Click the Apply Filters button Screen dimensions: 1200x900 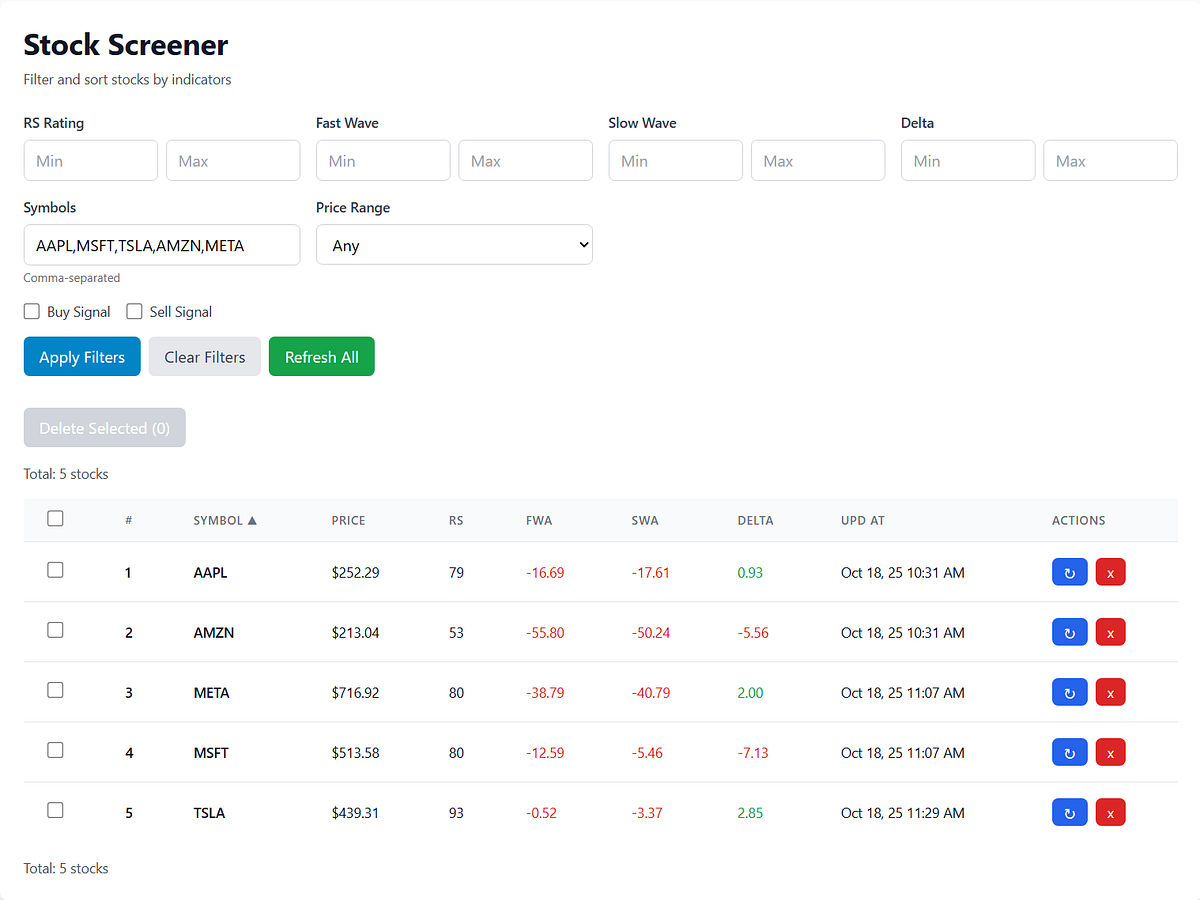pyautogui.click(x=81, y=356)
